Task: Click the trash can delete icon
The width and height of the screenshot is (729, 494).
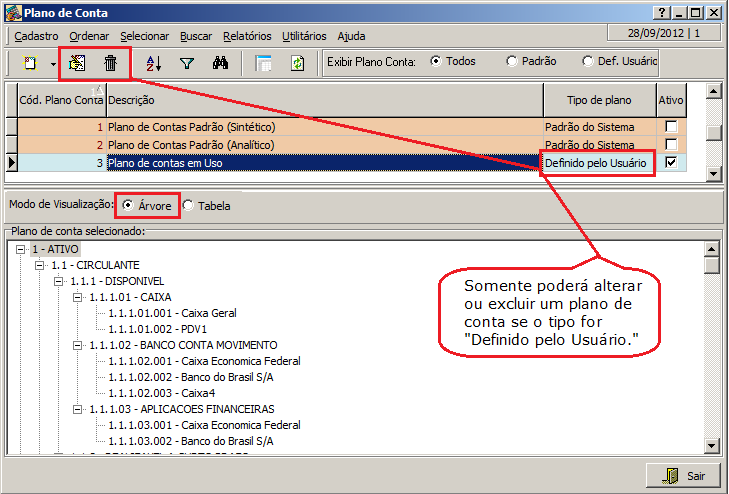Action: (111, 63)
